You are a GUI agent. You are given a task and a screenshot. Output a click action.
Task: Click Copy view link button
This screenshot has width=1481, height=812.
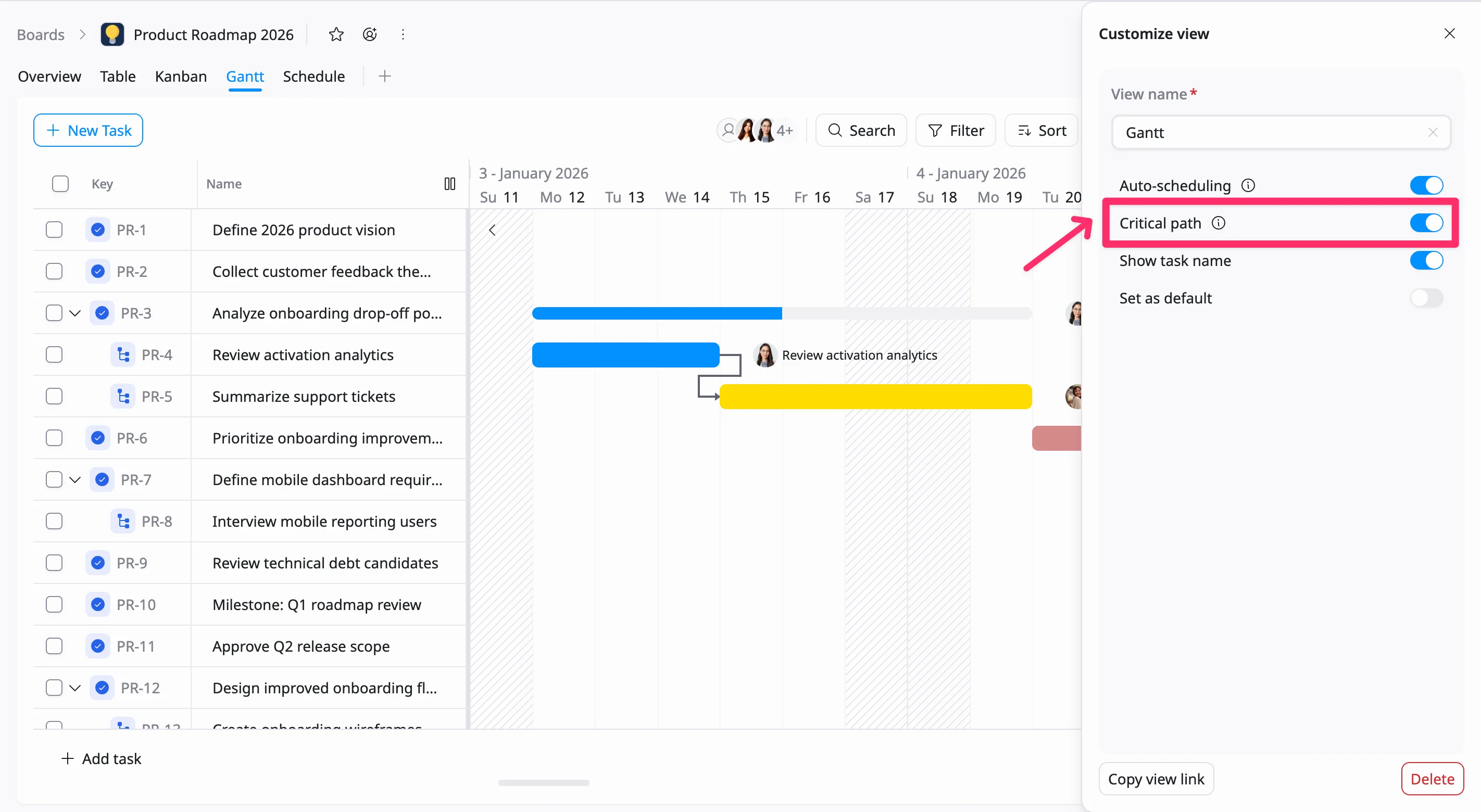1156,779
